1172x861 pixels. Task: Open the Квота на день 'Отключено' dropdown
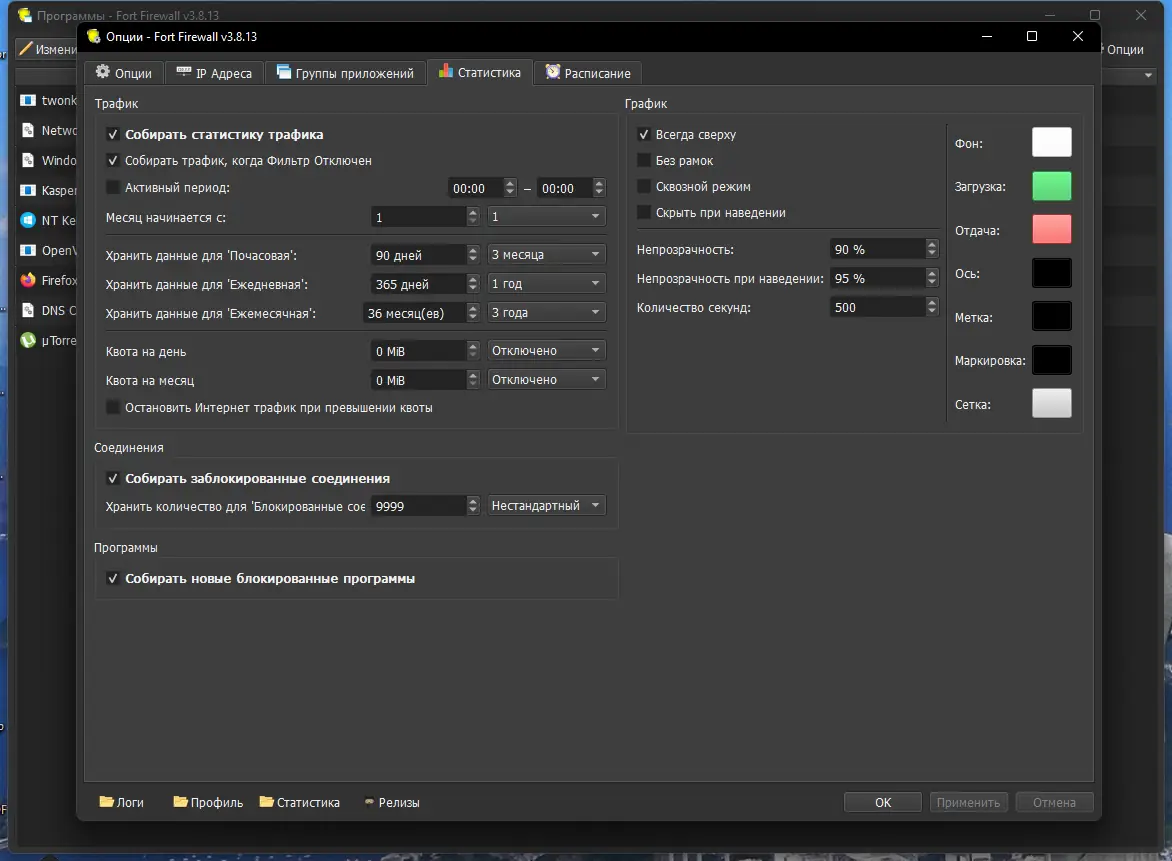tap(546, 351)
